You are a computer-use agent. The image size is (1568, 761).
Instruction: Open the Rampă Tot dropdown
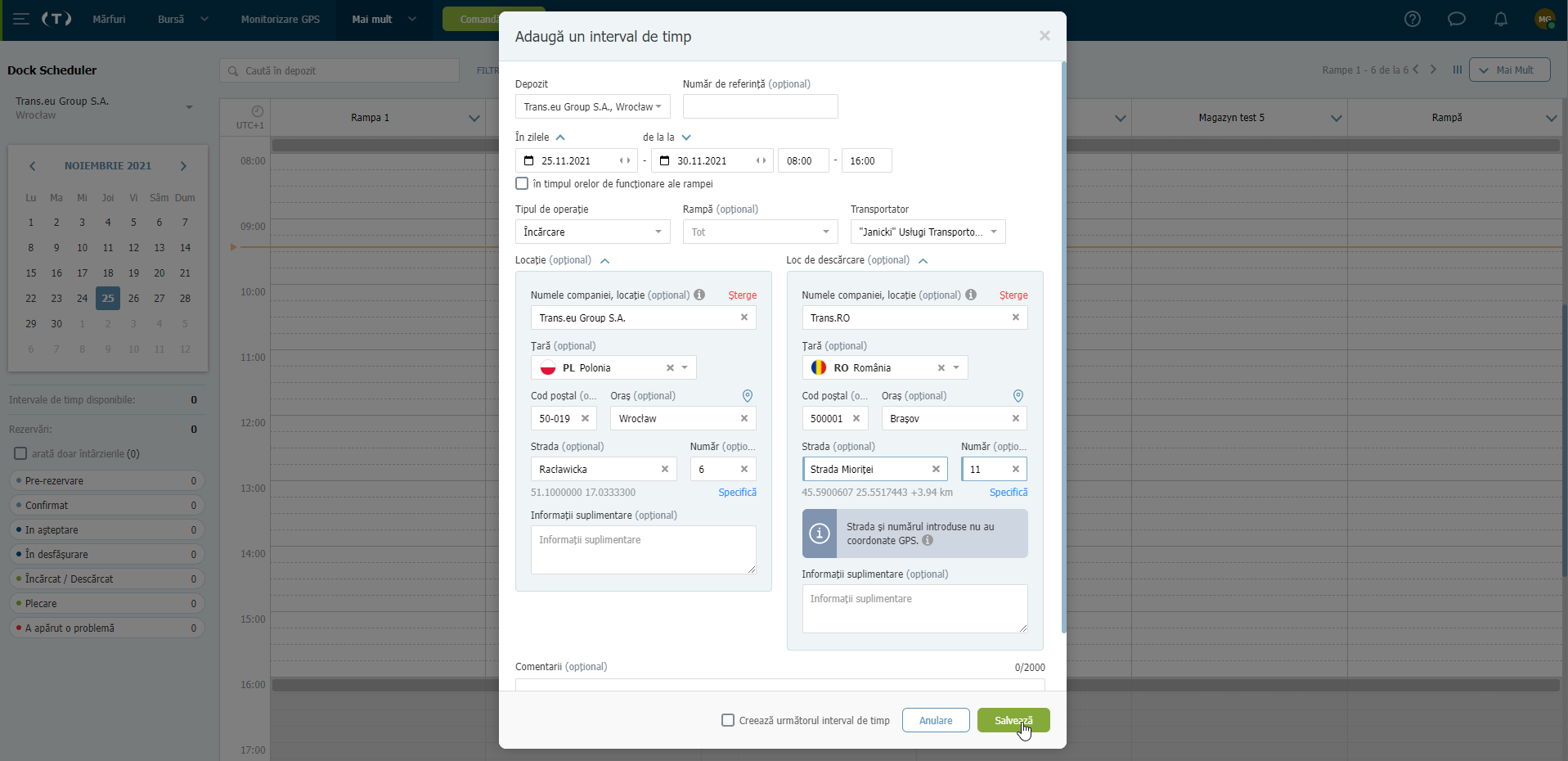pos(760,232)
